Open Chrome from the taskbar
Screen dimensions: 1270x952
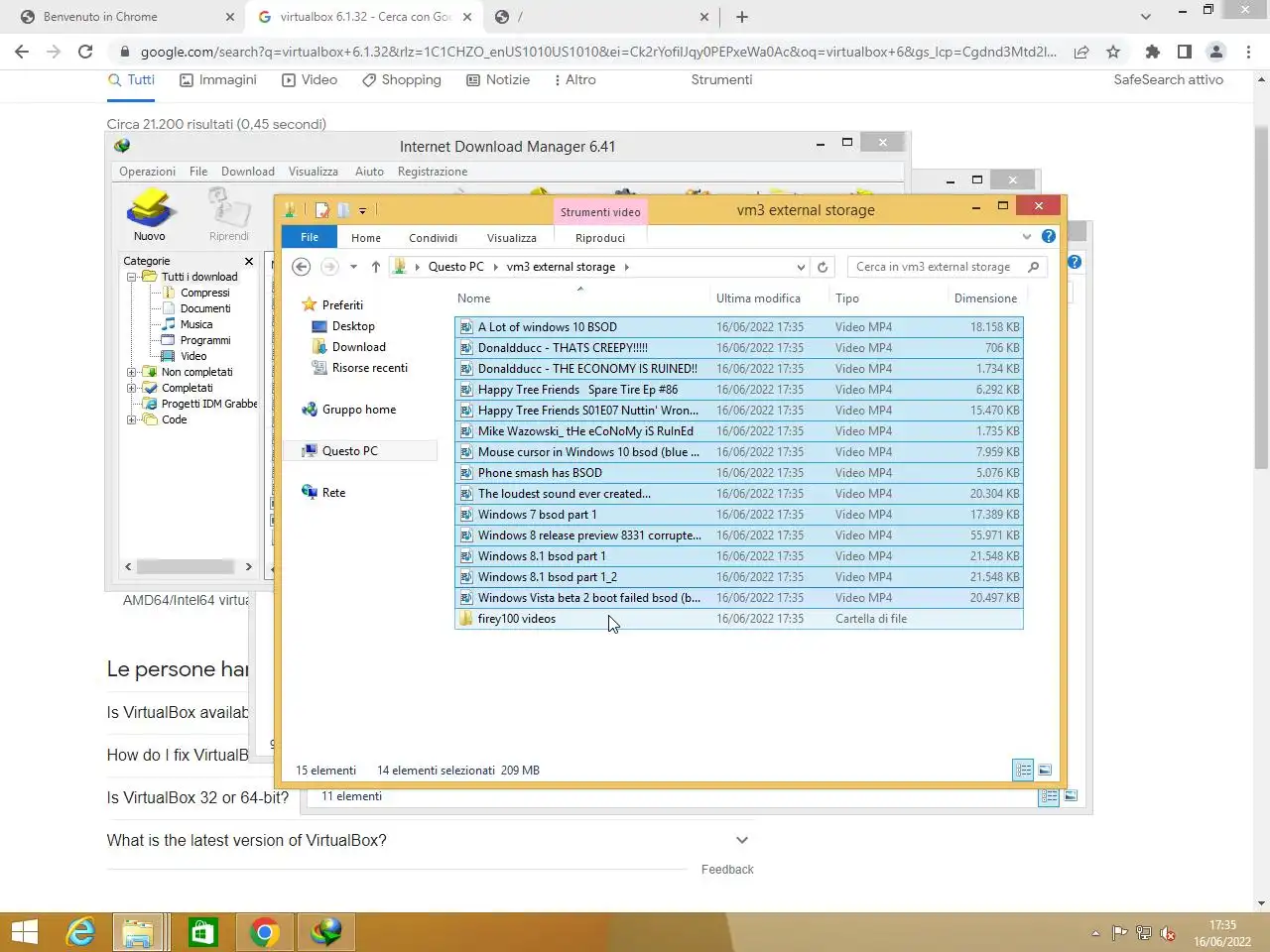[265, 932]
